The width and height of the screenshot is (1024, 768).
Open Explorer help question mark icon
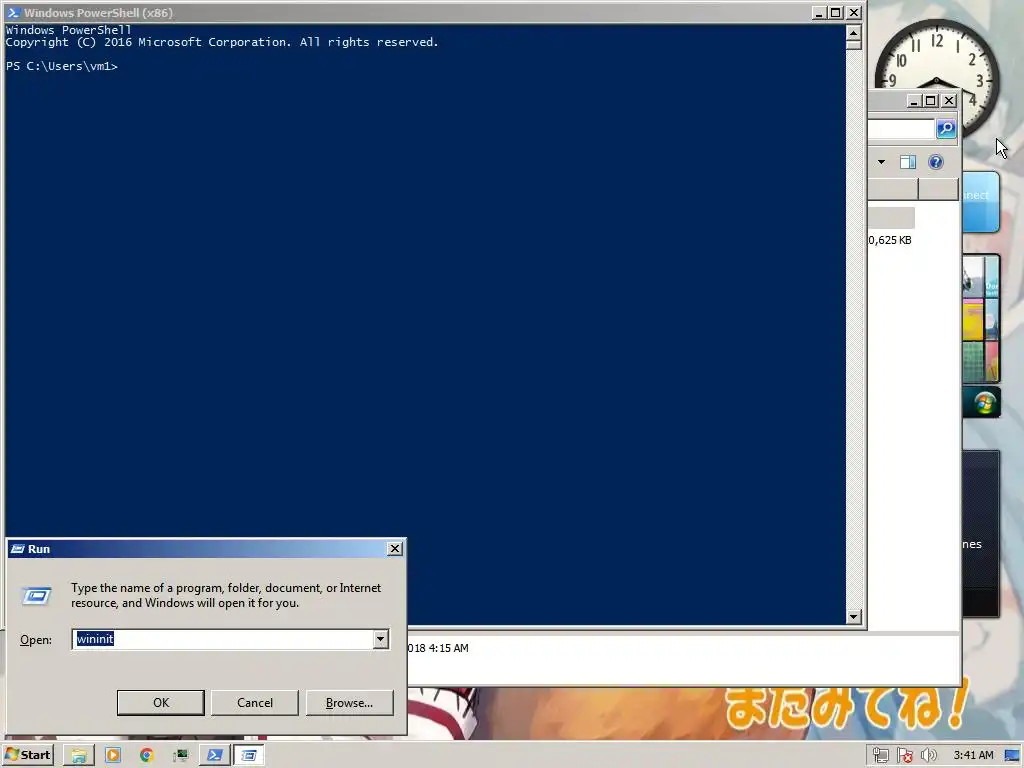click(x=936, y=162)
